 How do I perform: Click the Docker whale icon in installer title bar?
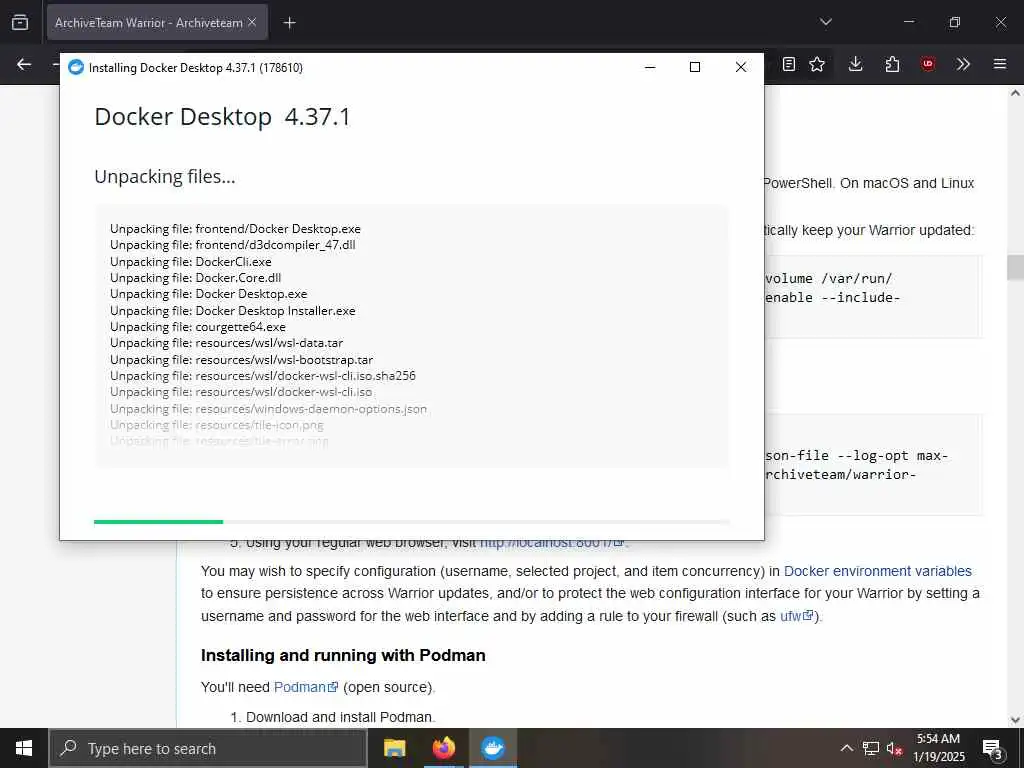(76, 67)
